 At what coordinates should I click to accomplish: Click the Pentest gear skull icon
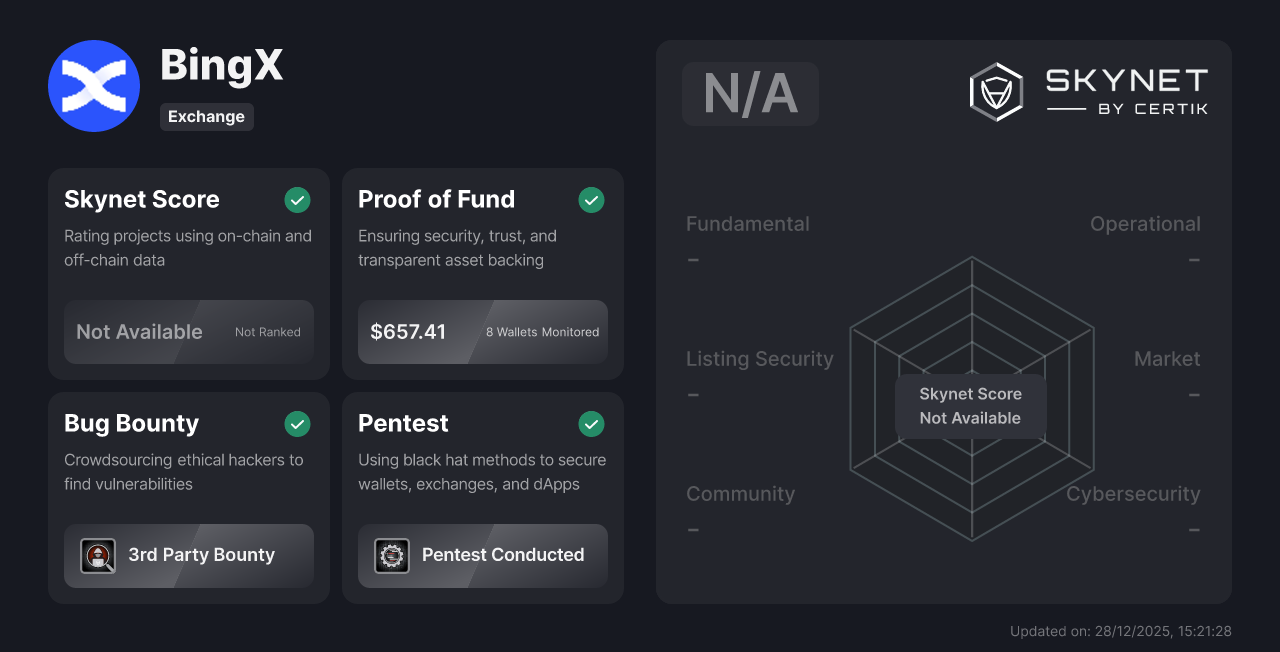point(392,556)
